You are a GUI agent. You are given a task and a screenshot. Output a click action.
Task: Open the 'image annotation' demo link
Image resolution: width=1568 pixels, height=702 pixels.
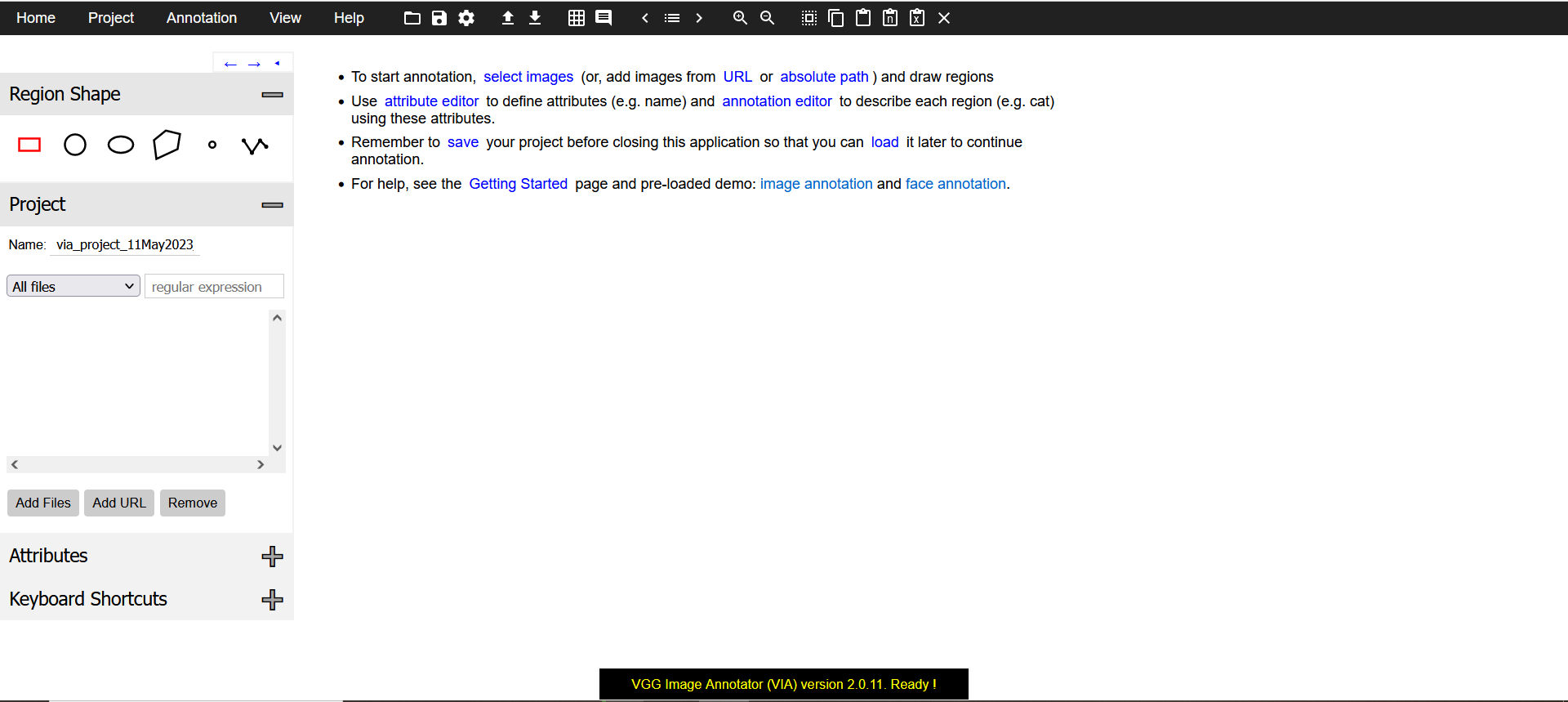[x=816, y=184]
